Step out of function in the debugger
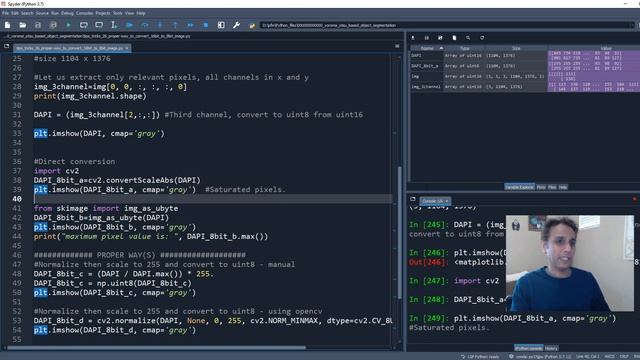 tap(175, 25)
